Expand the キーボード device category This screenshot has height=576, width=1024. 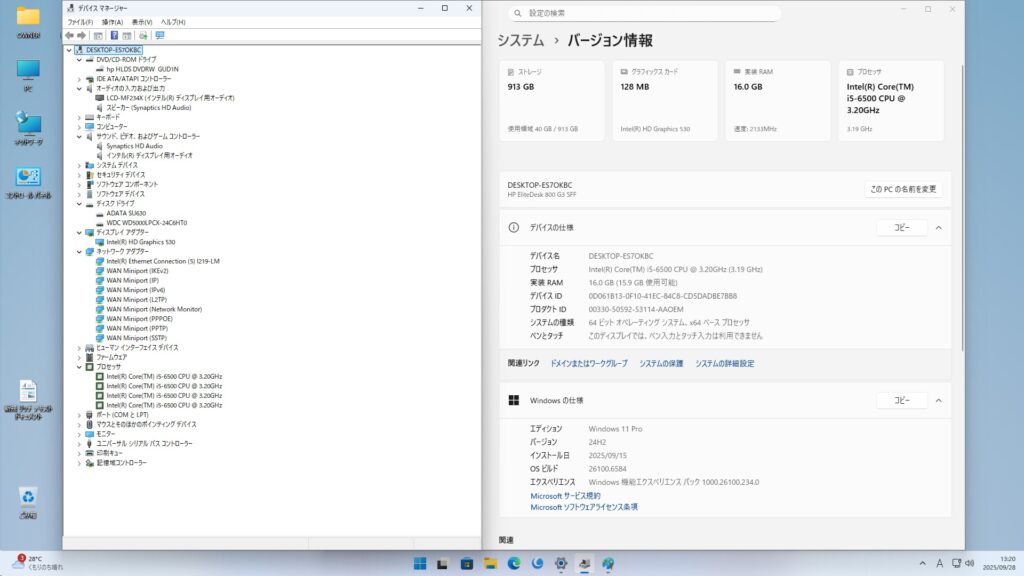[80, 117]
